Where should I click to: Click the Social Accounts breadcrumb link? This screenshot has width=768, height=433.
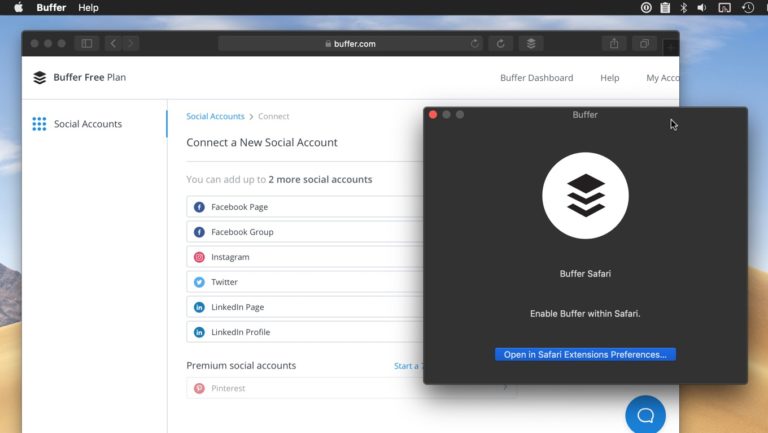(x=215, y=117)
